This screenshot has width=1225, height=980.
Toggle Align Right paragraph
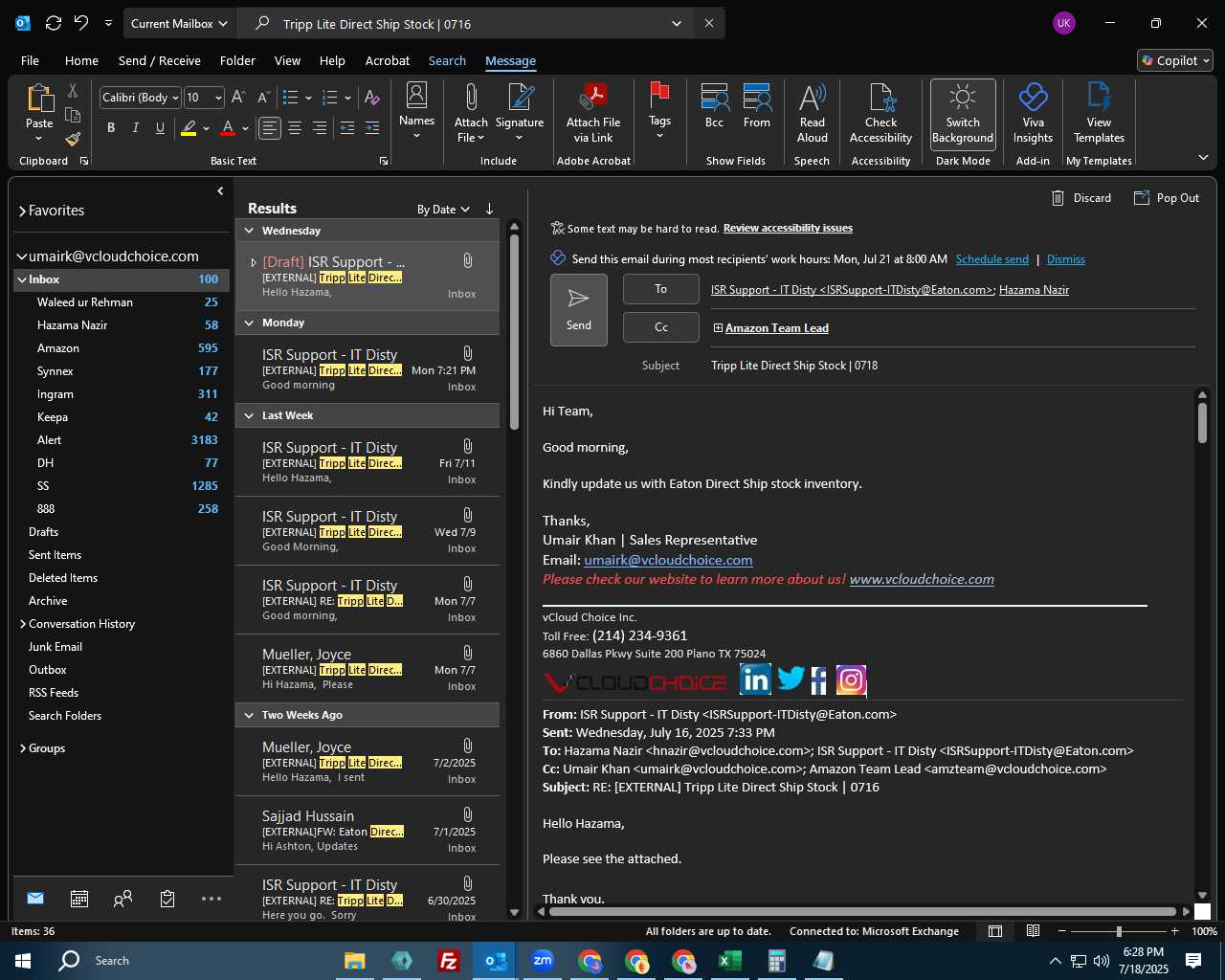[320, 128]
